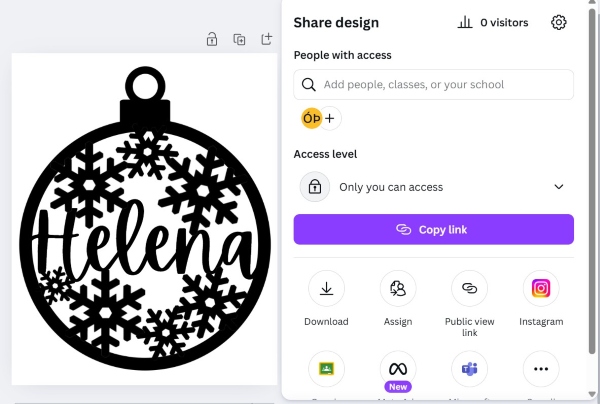Click the duplicate page icon
The width and height of the screenshot is (600, 404).
239,40
